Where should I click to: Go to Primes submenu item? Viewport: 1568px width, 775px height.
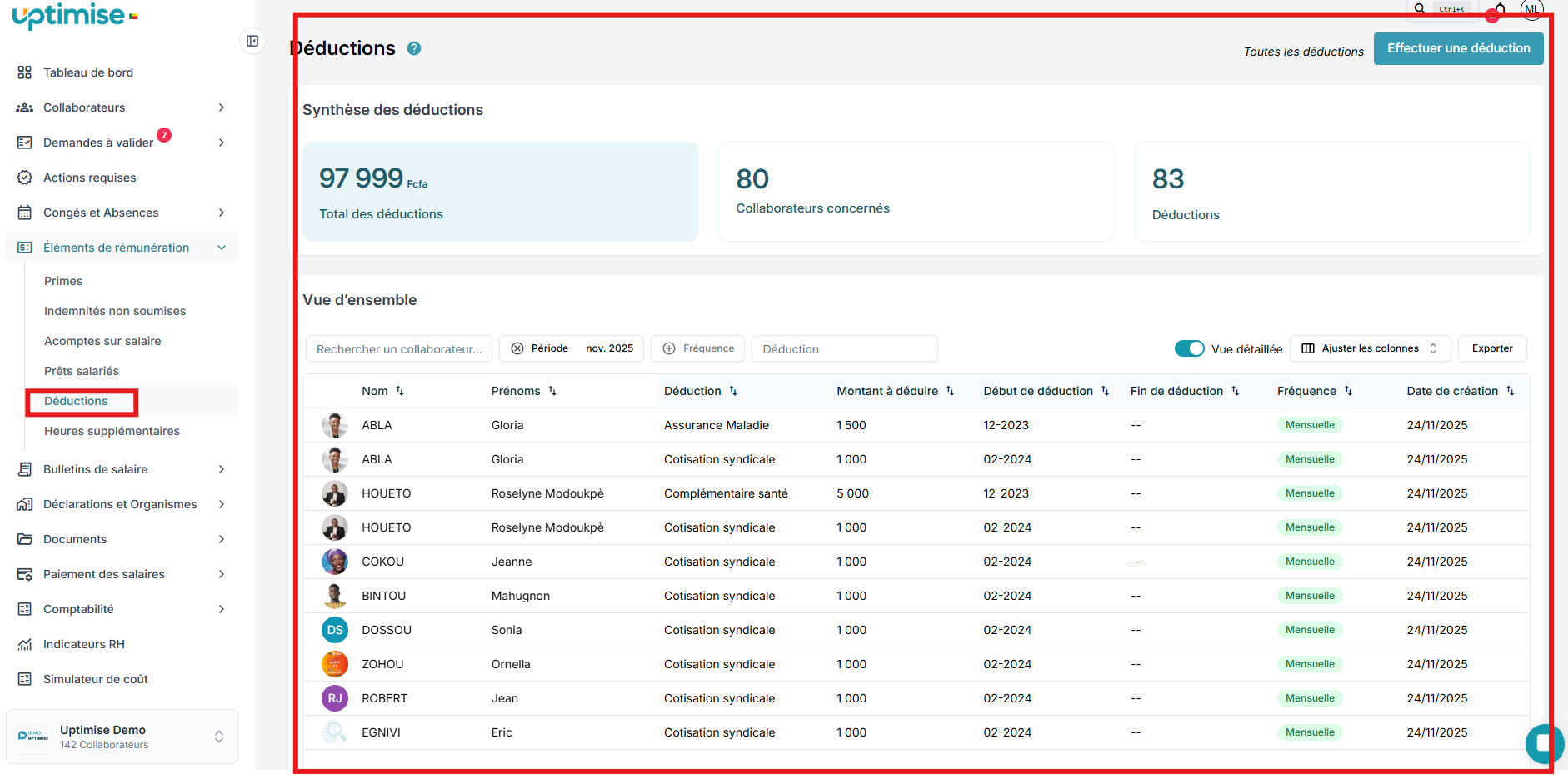[x=63, y=281]
